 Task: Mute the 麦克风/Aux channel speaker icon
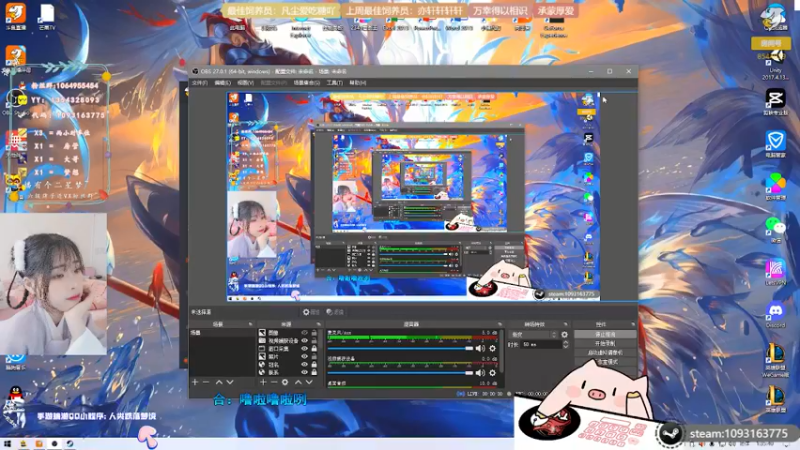click(480, 348)
